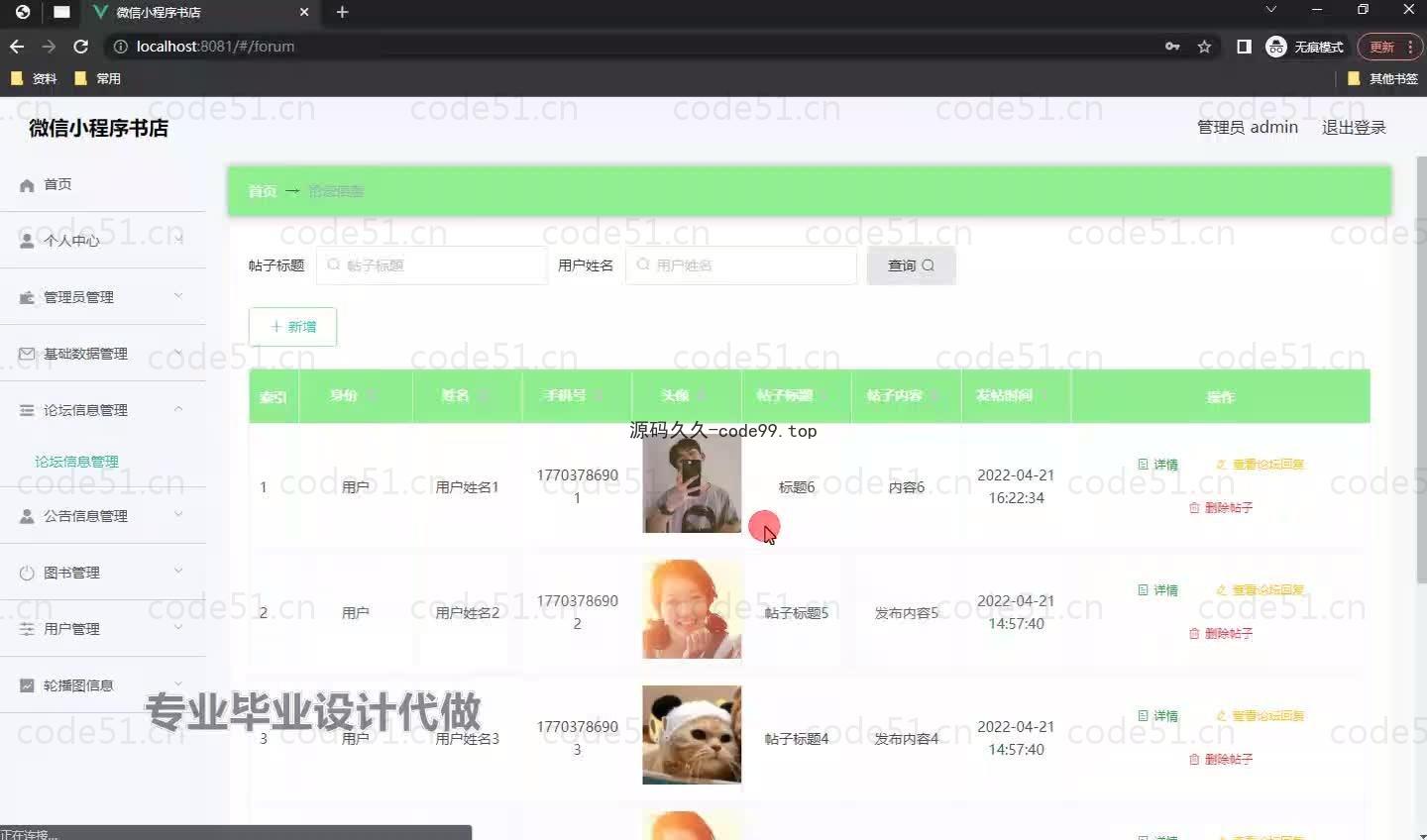Click the sliders icon beside 用户管理

coord(27,629)
